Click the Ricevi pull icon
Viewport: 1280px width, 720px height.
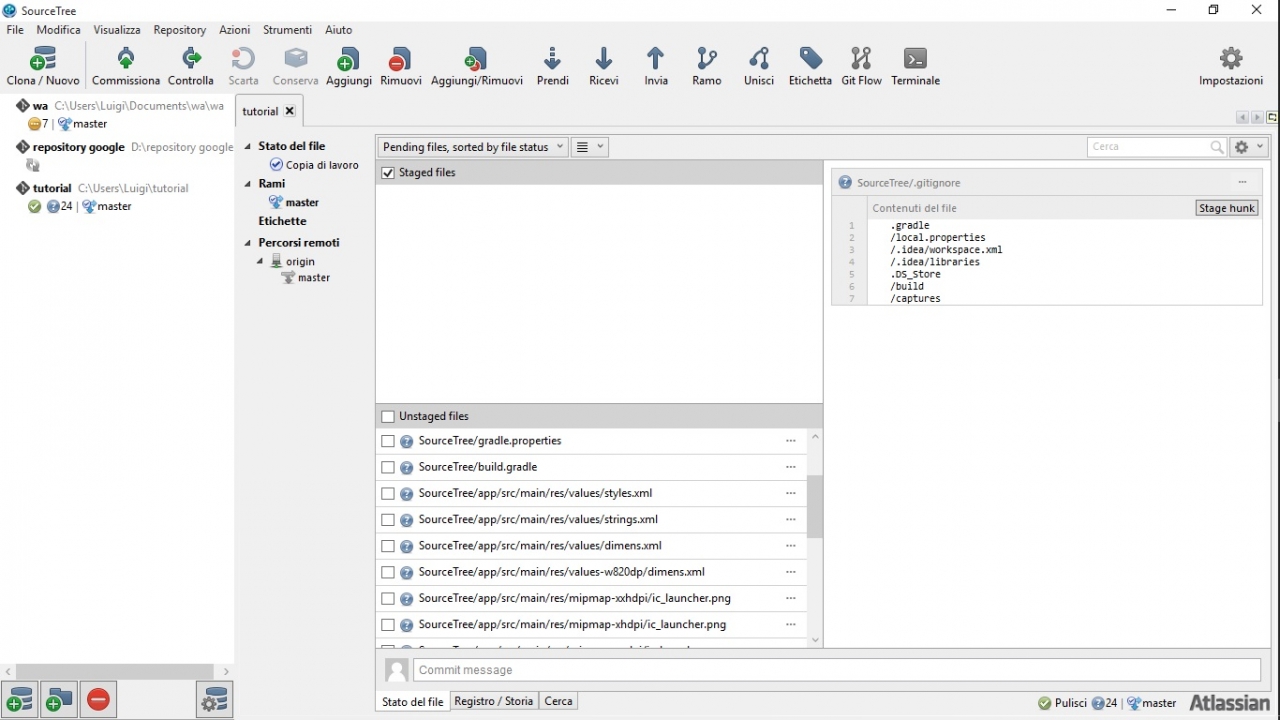click(604, 59)
